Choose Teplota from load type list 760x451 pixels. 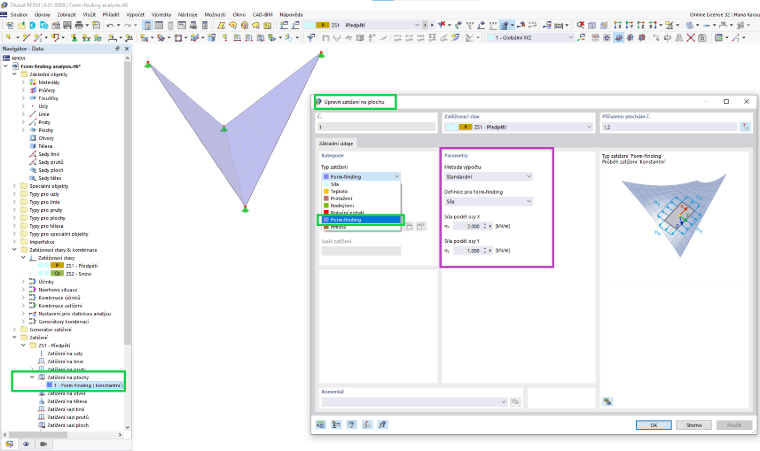339,191
